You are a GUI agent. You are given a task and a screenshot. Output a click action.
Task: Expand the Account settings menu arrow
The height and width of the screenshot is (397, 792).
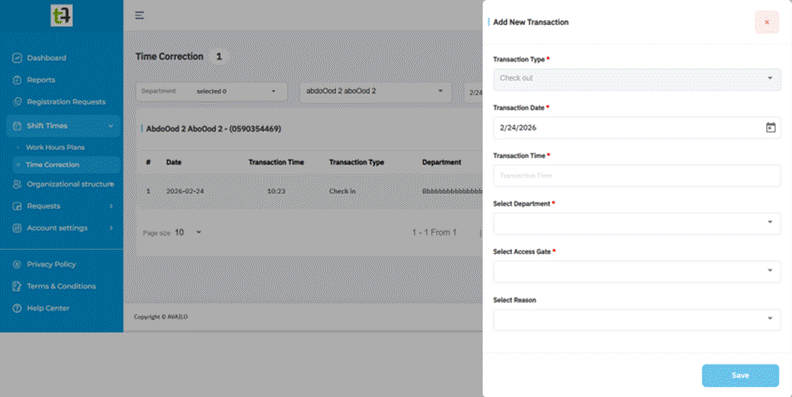click(x=111, y=228)
